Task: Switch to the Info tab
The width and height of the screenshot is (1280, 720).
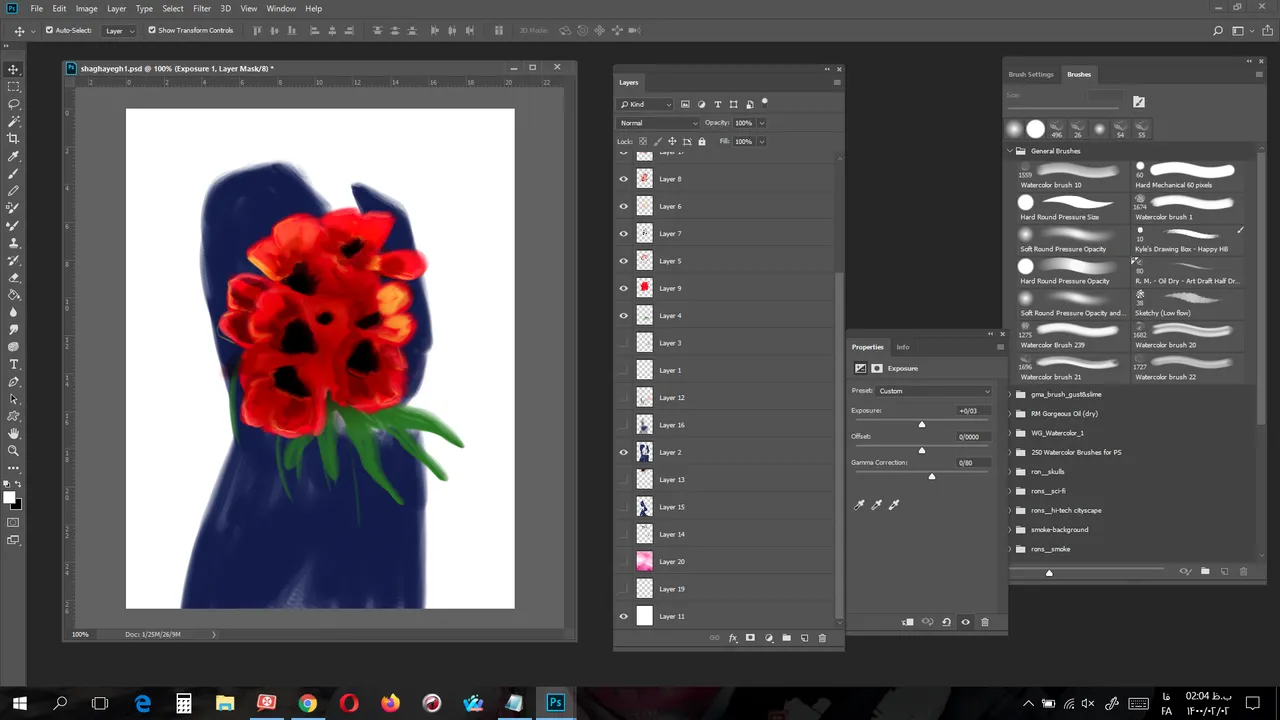Action: 903,347
